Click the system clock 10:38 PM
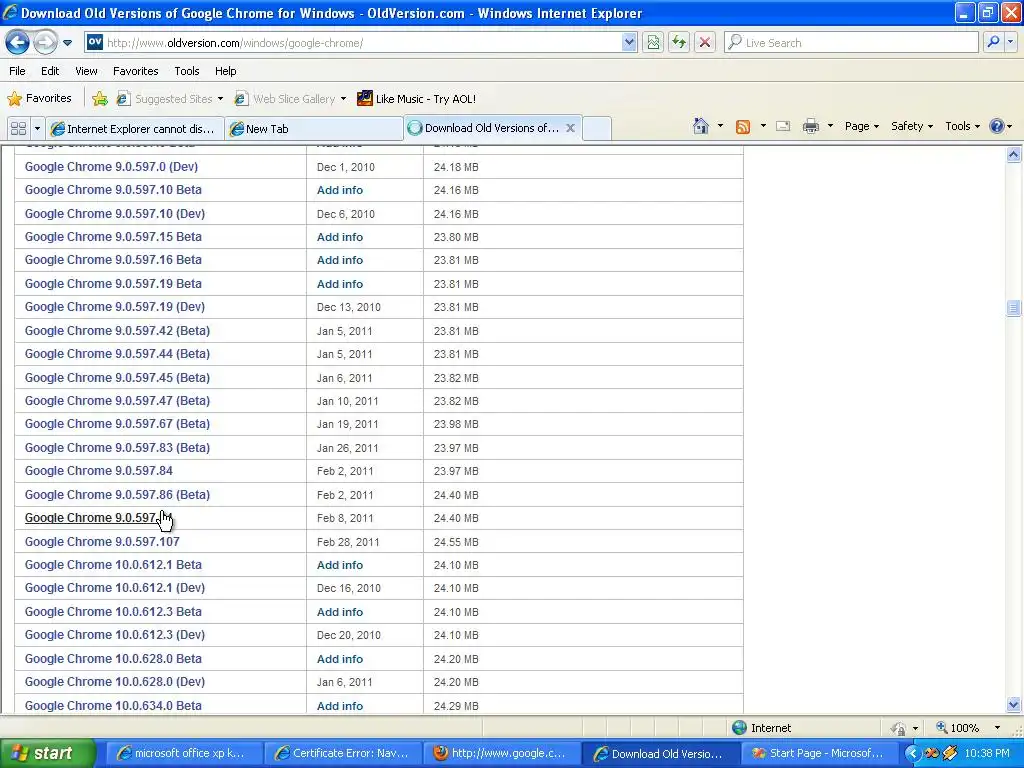Image resolution: width=1024 pixels, height=768 pixels. pyautogui.click(x=987, y=754)
